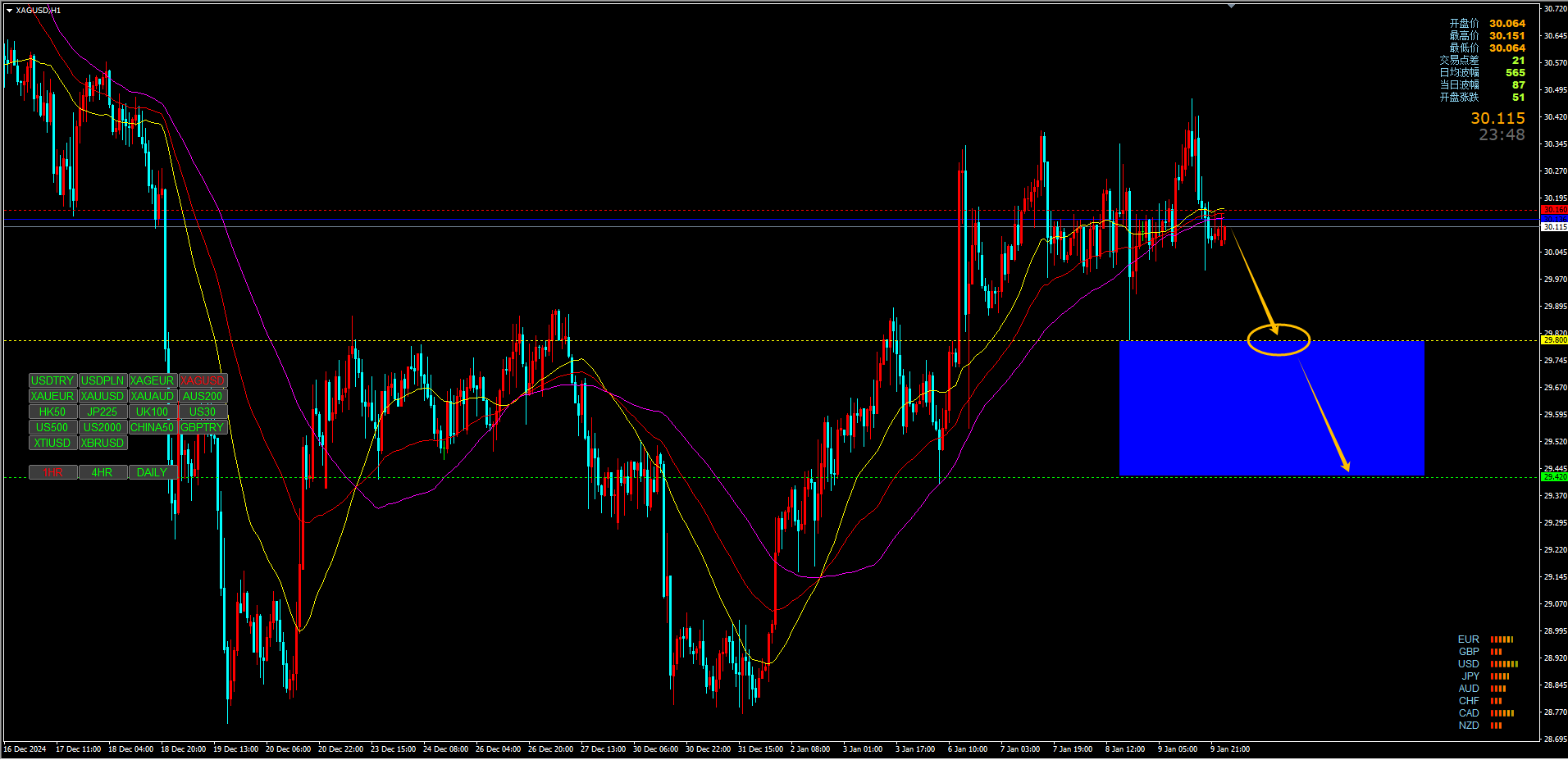Screen dimensions: 1568x760
Task: Switch chart to GBPTRY
Action: click(x=203, y=427)
